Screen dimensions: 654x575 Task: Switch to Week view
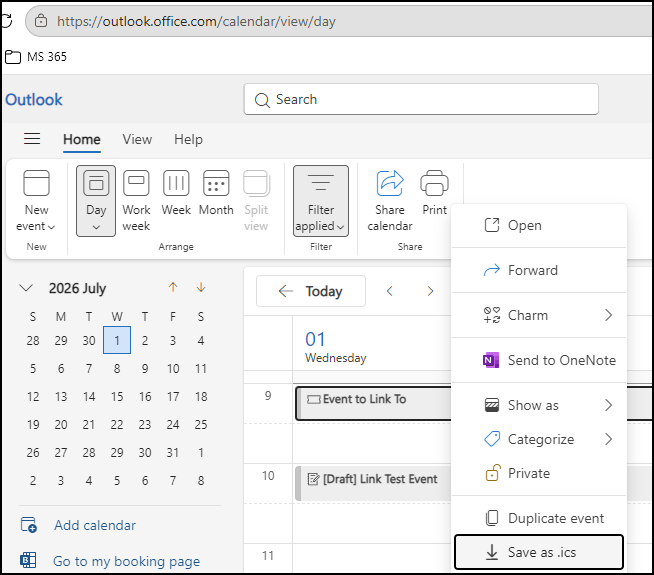(176, 193)
